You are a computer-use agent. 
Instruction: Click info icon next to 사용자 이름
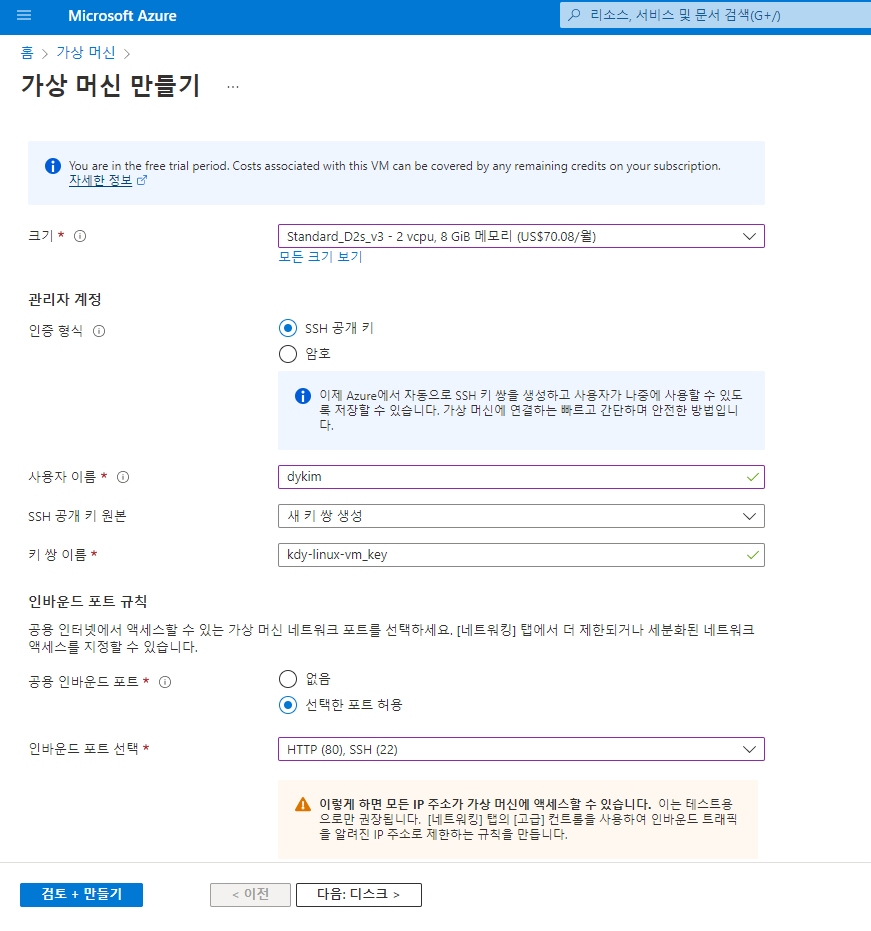[123, 477]
